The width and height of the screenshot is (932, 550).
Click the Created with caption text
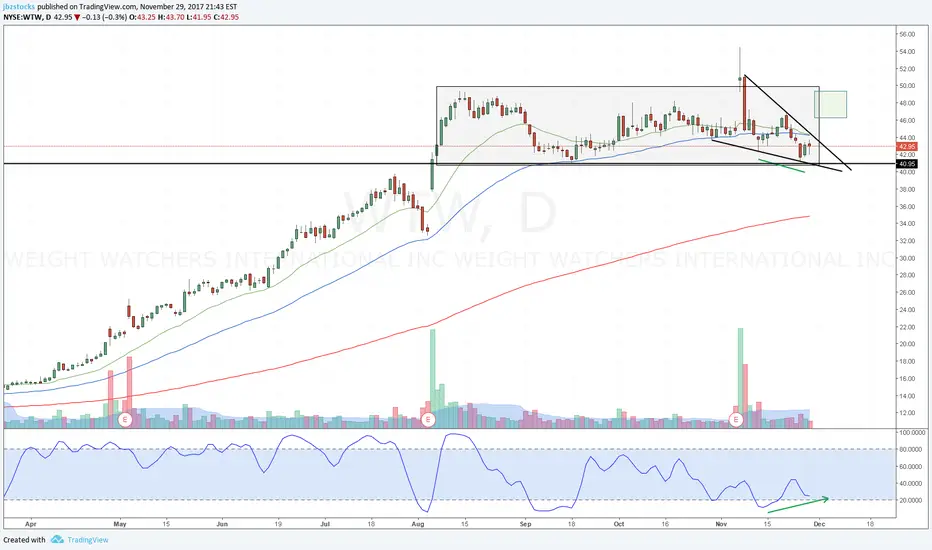[x=24, y=540]
